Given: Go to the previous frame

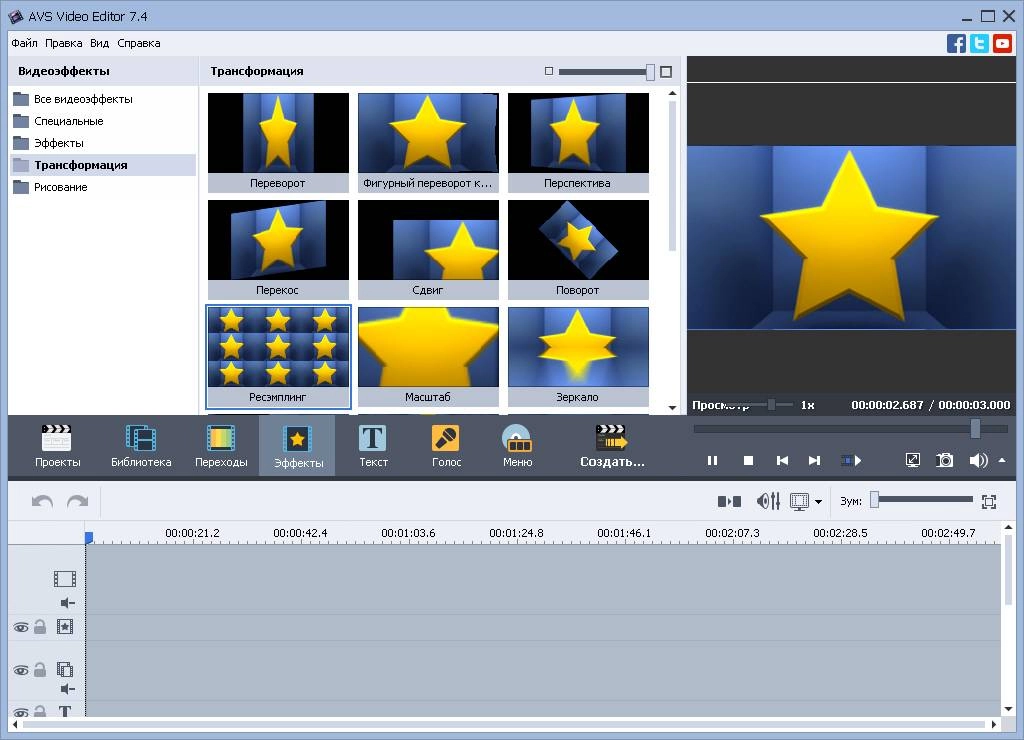Looking at the screenshot, I should pyautogui.click(x=782, y=460).
